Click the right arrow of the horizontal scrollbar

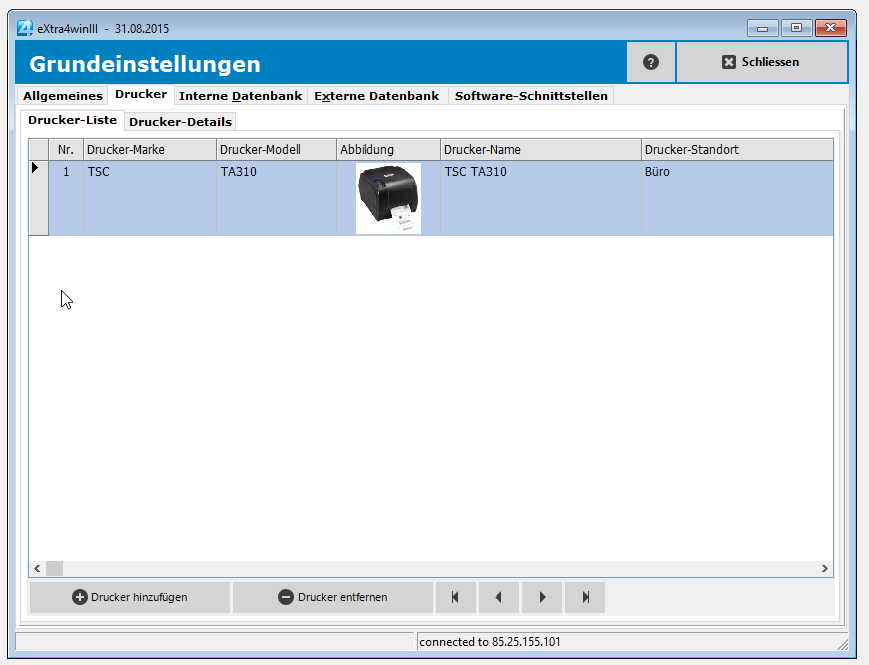pos(823,568)
